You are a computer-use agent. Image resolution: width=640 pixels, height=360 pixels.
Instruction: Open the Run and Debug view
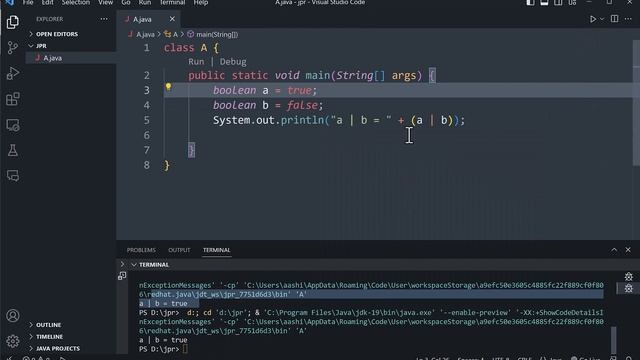click(13, 73)
